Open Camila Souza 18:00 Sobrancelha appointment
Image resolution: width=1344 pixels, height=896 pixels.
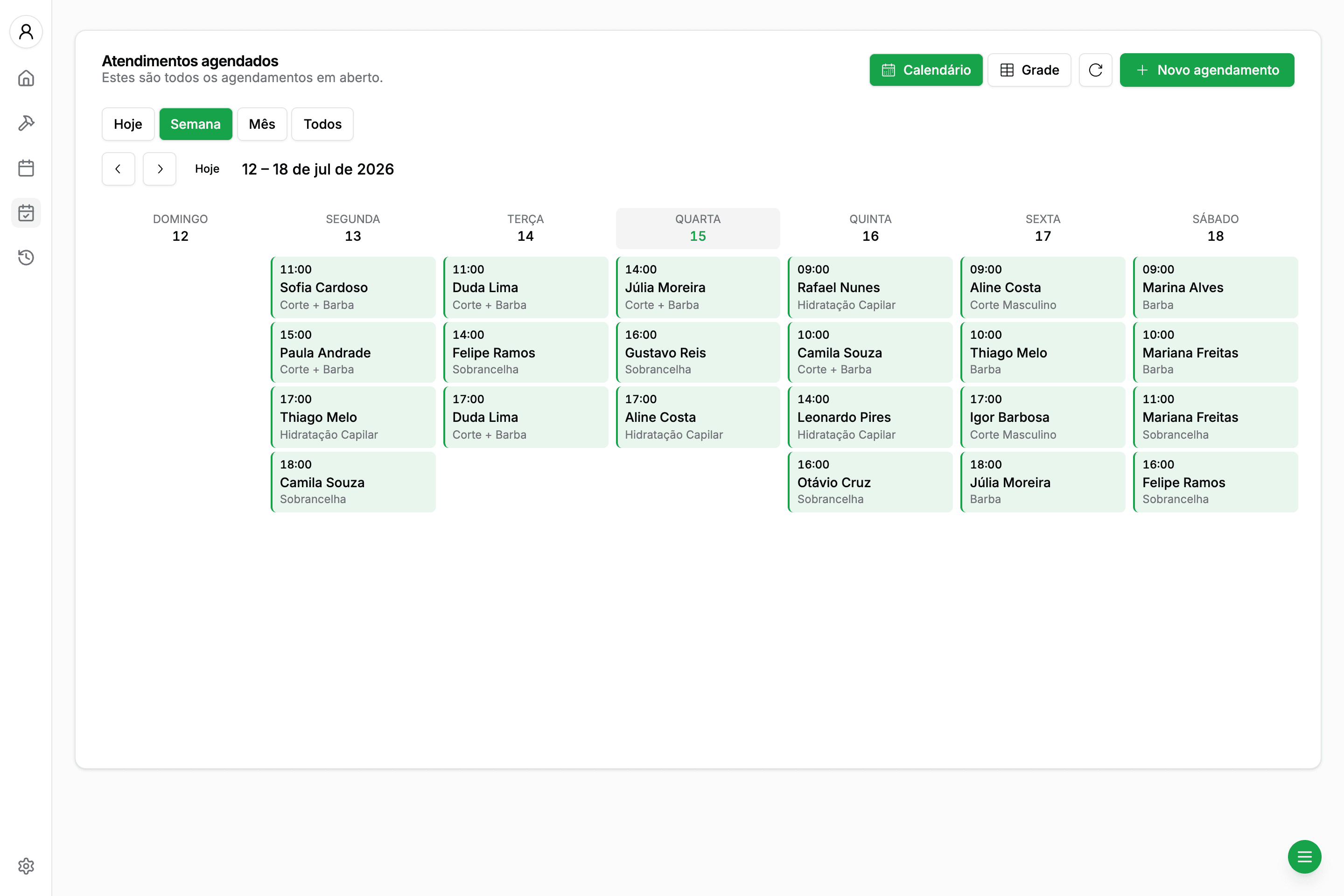click(353, 482)
